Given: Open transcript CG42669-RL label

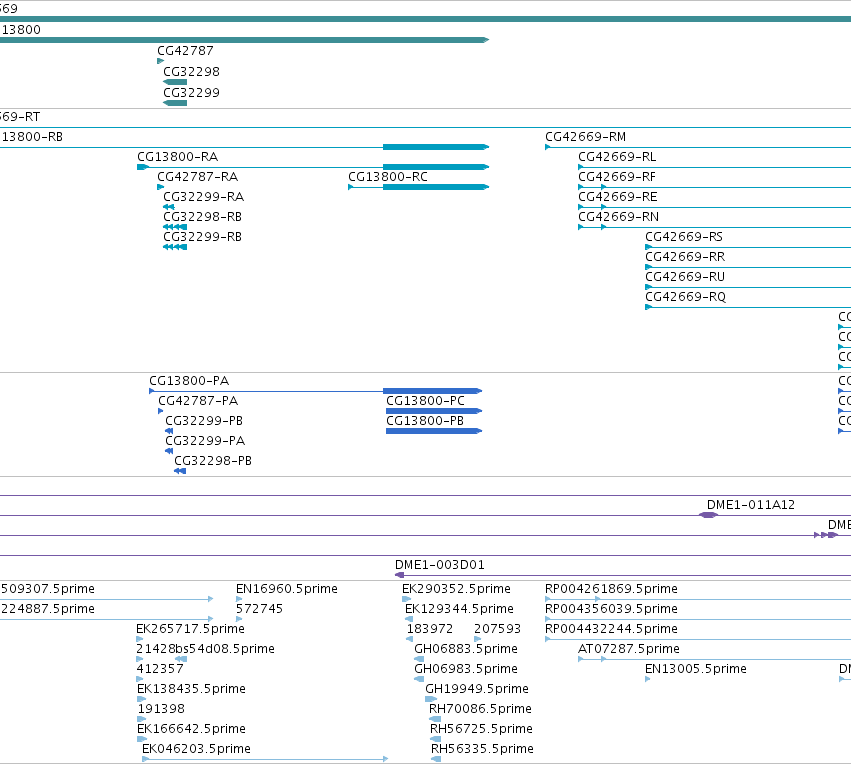Looking at the screenshot, I should (x=617, y=157).
